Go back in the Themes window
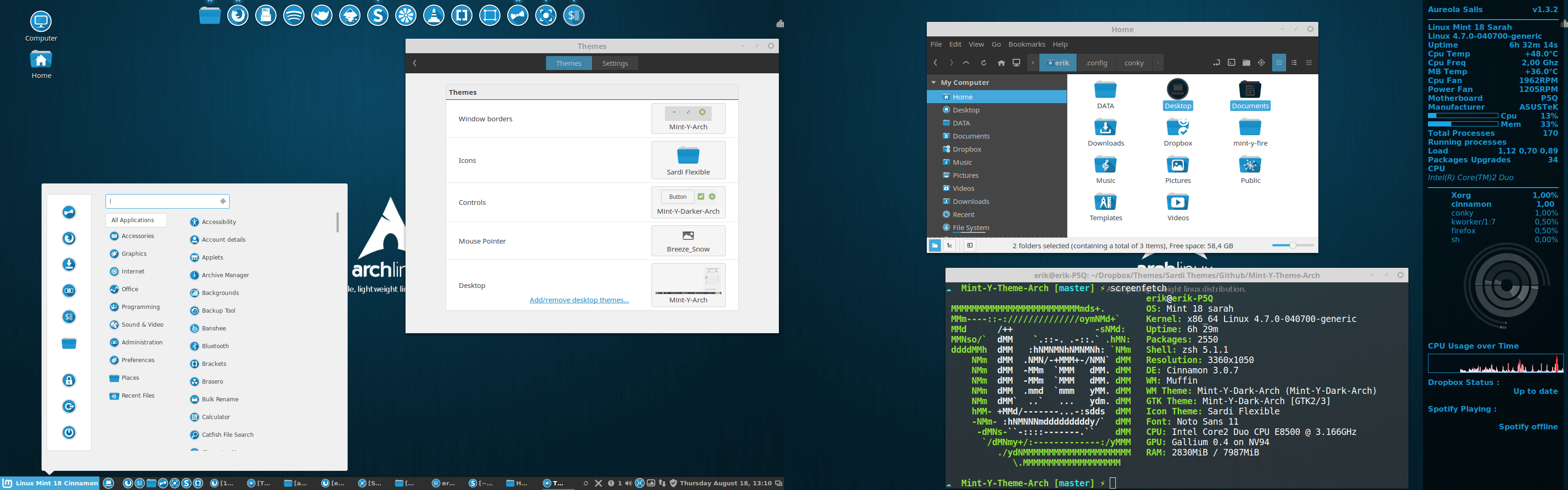The width and height of the screenshot is (1568, 490). click(x=414, y=63)
